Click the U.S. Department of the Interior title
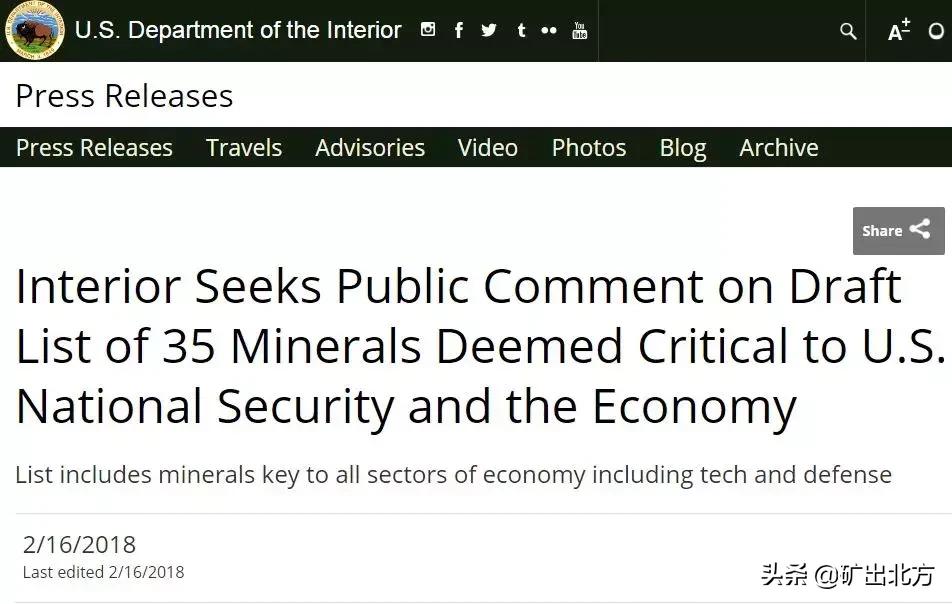952x604 pixels. pos(238,30)
